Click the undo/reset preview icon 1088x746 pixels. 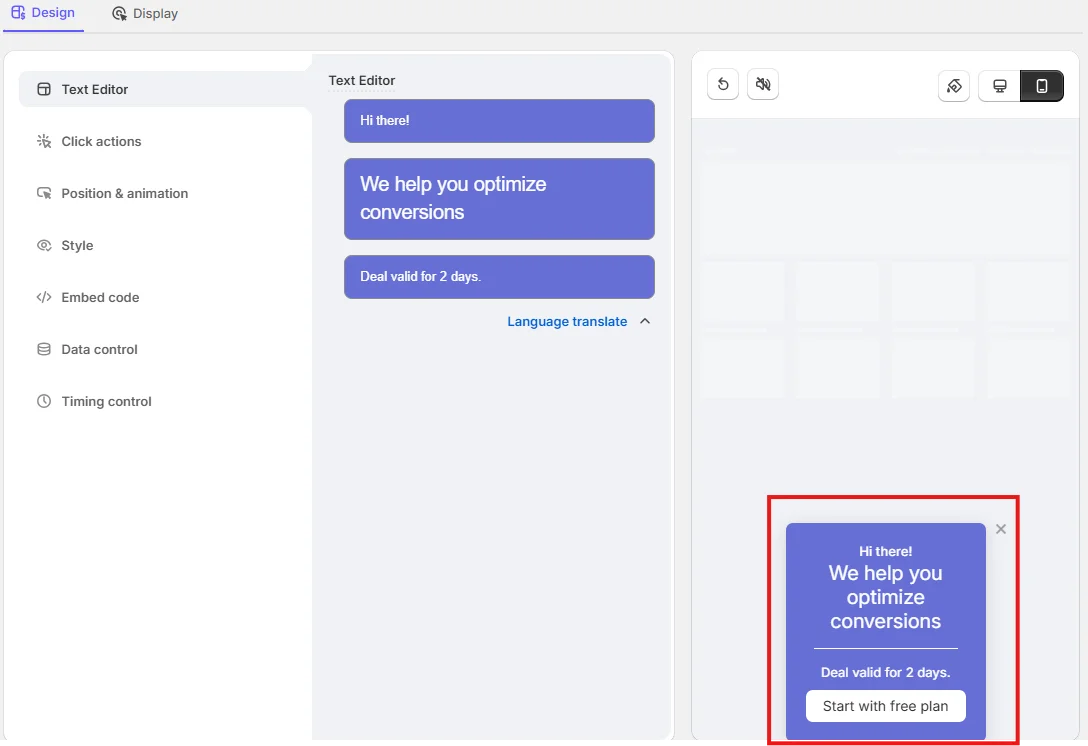coord(723,85)
